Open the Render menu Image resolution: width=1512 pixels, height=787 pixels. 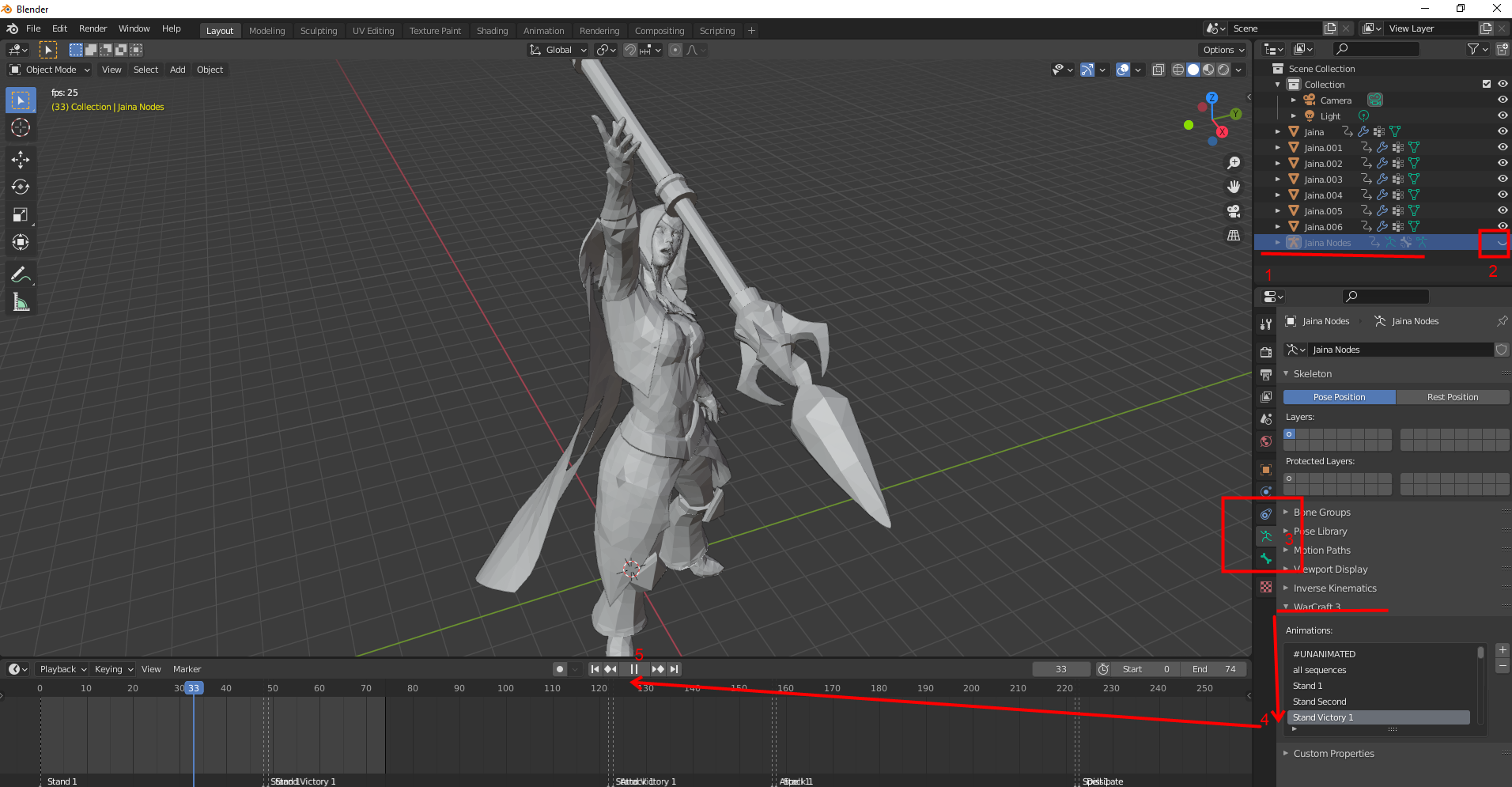coord(93,28)
